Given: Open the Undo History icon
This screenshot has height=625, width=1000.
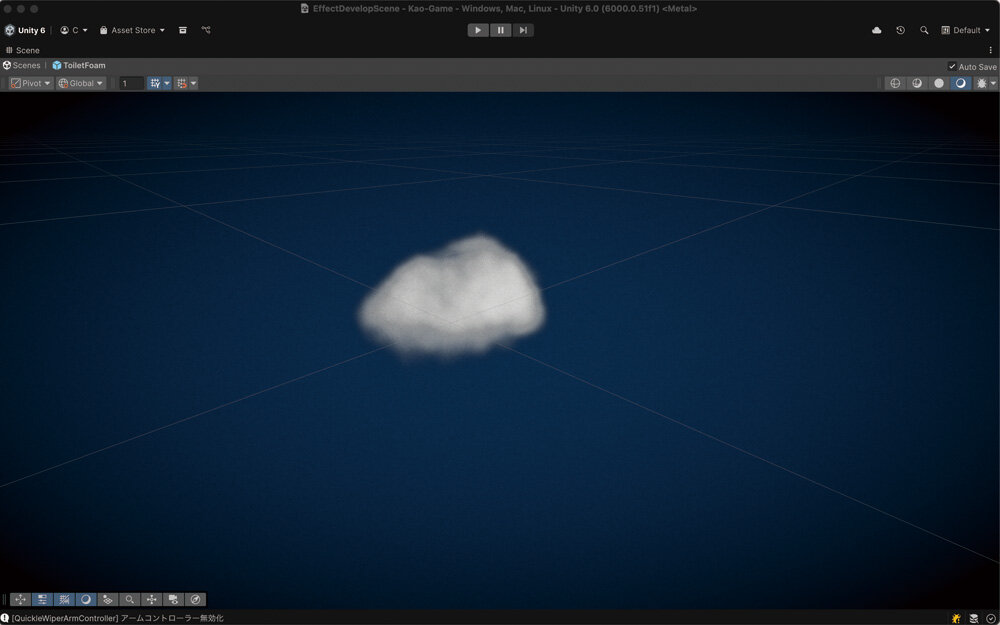Looking at the screenshot, I should tap(900, 30).
